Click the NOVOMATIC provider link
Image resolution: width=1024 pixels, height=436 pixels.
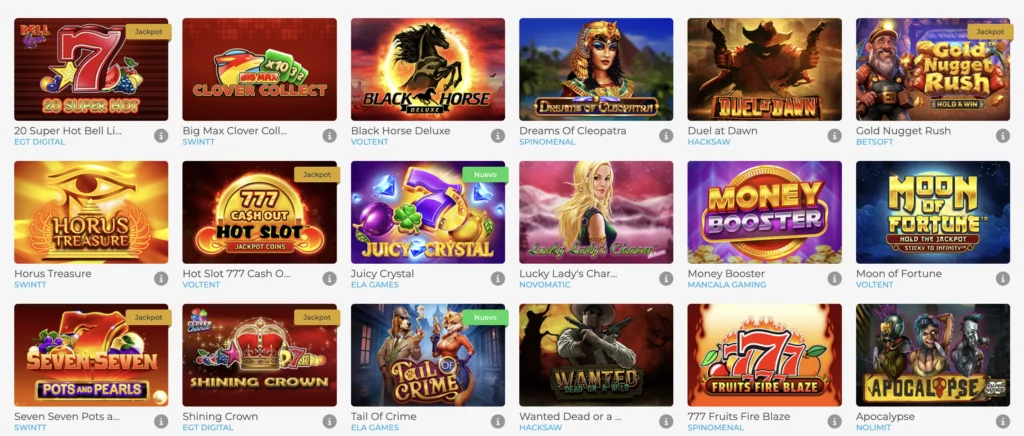545,285
